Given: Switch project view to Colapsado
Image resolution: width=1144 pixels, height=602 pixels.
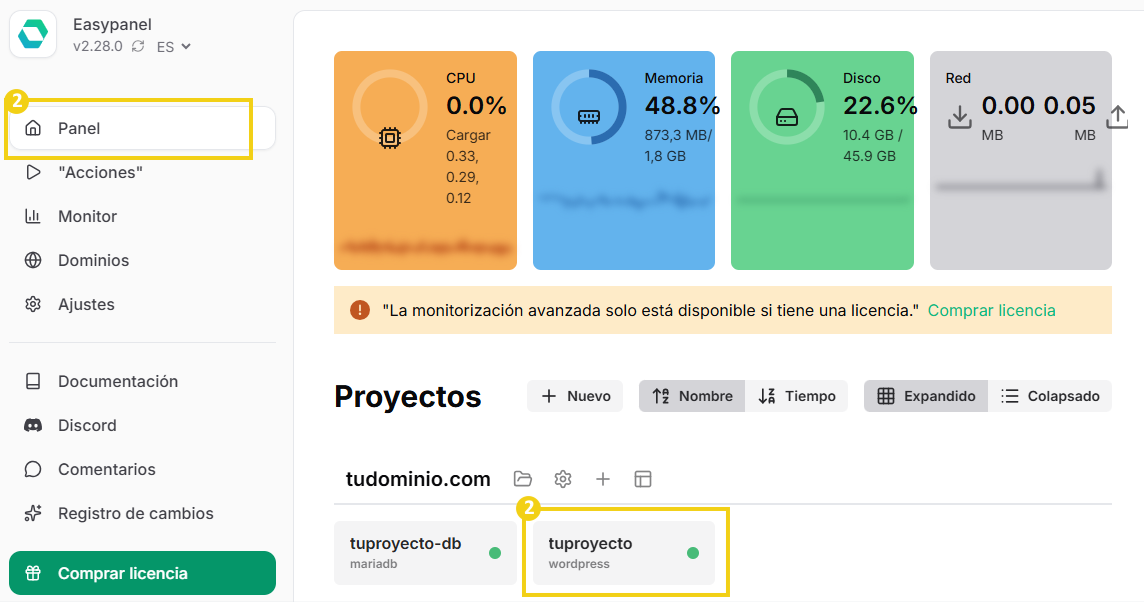Looking at the screenshot, I should [x=1050, y=396].
